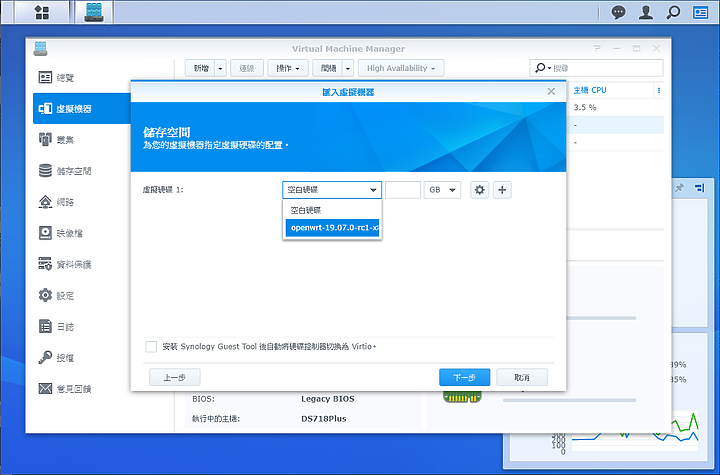
Task: Click the Legacy BIOS value text
Action: click(x=327, y=399)
